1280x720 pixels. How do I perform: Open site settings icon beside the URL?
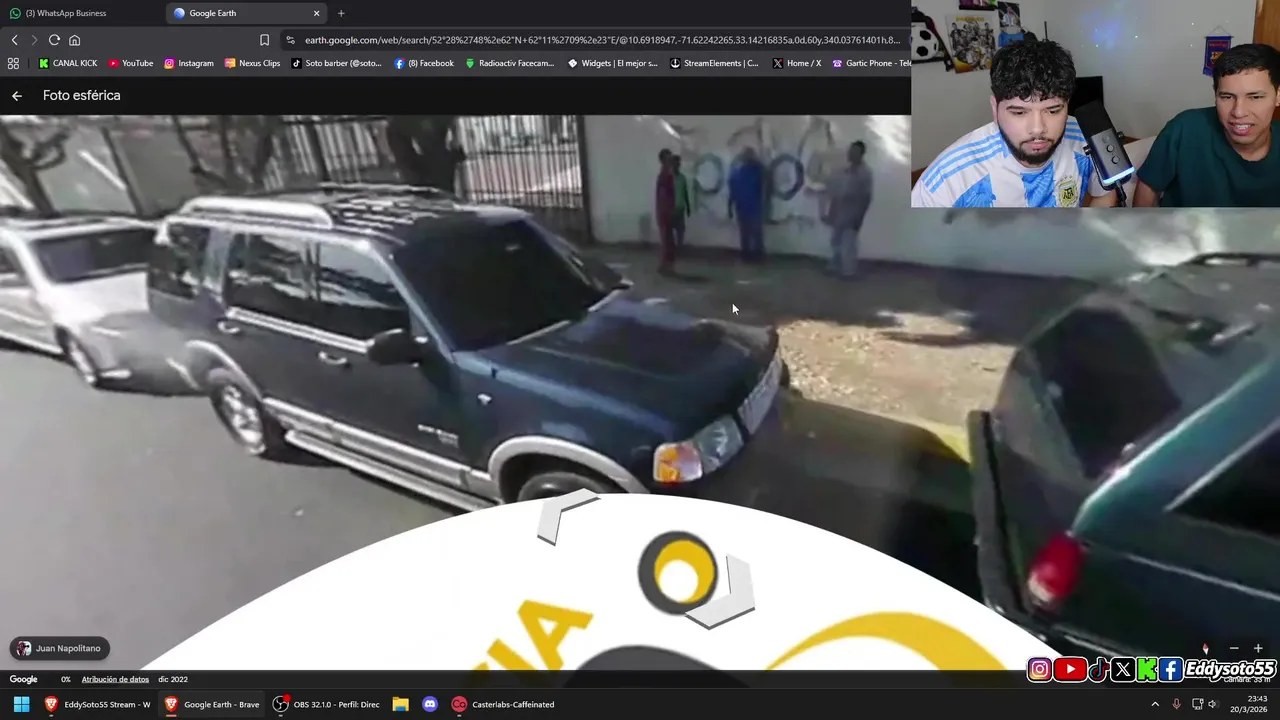290,40
